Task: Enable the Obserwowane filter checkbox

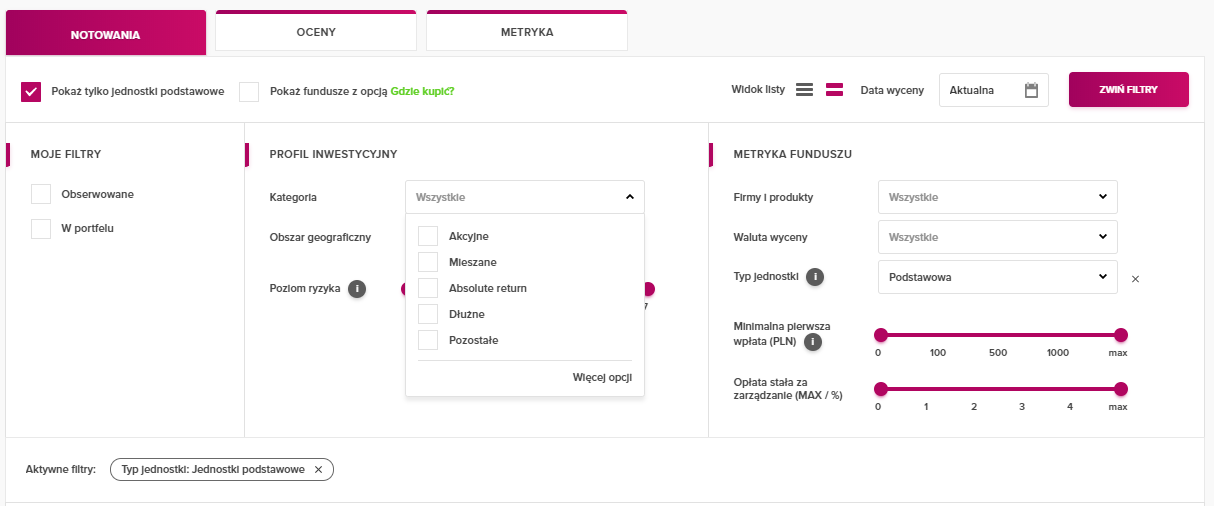Action: [x=41, y=194]
